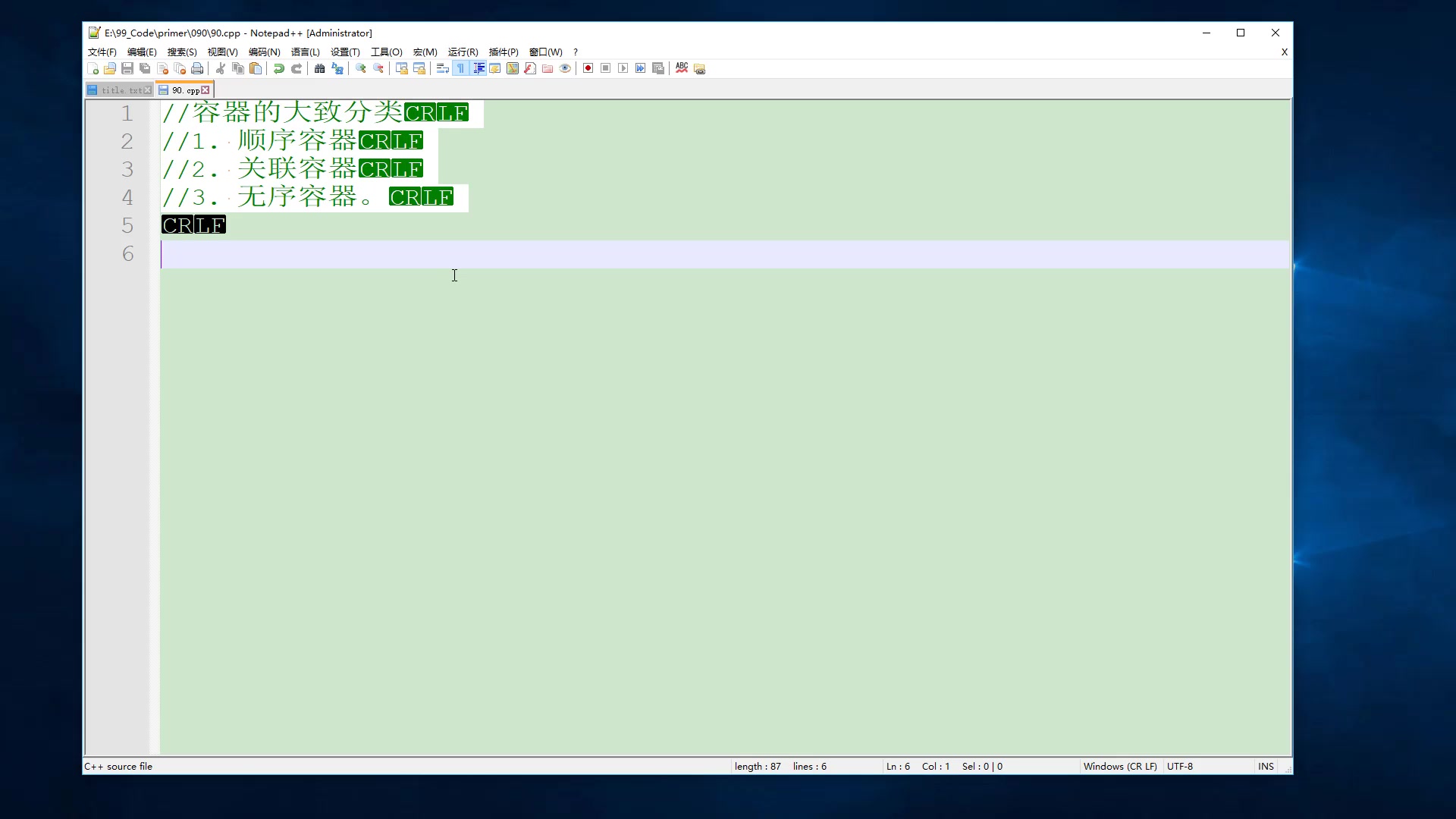The image size is (1456, 819).
Task: Open the 宏(M) macro menu
Action: [425, 52]
